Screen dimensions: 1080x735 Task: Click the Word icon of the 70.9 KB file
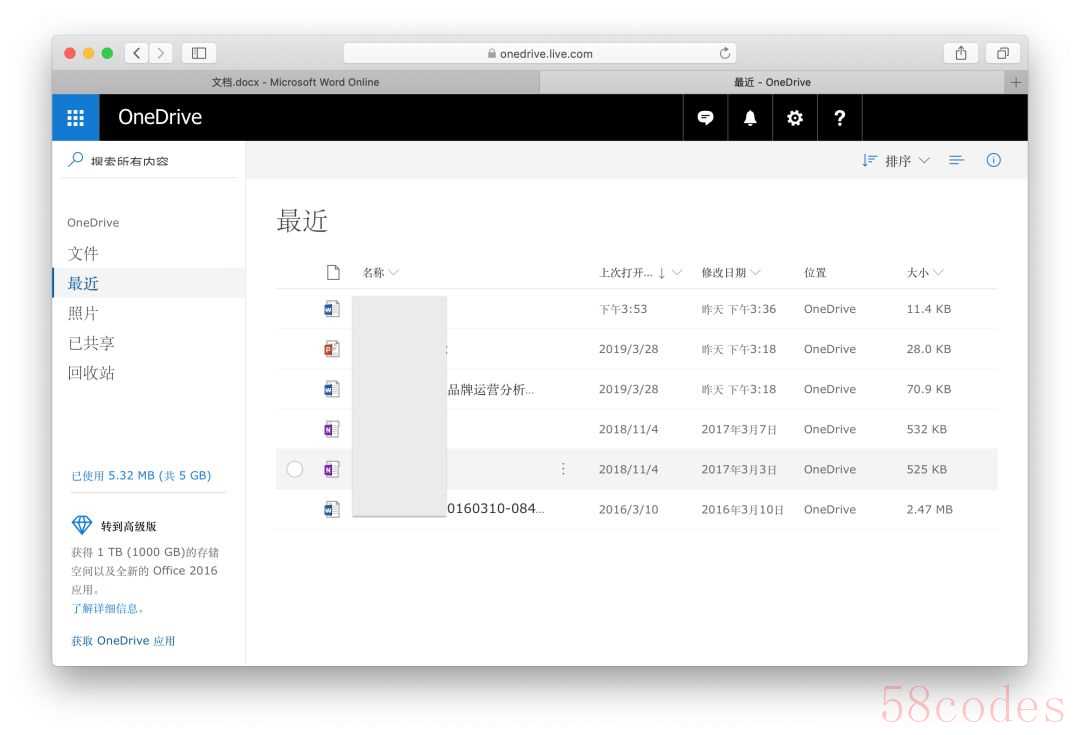pyautogui.click(x=332, y=389)
